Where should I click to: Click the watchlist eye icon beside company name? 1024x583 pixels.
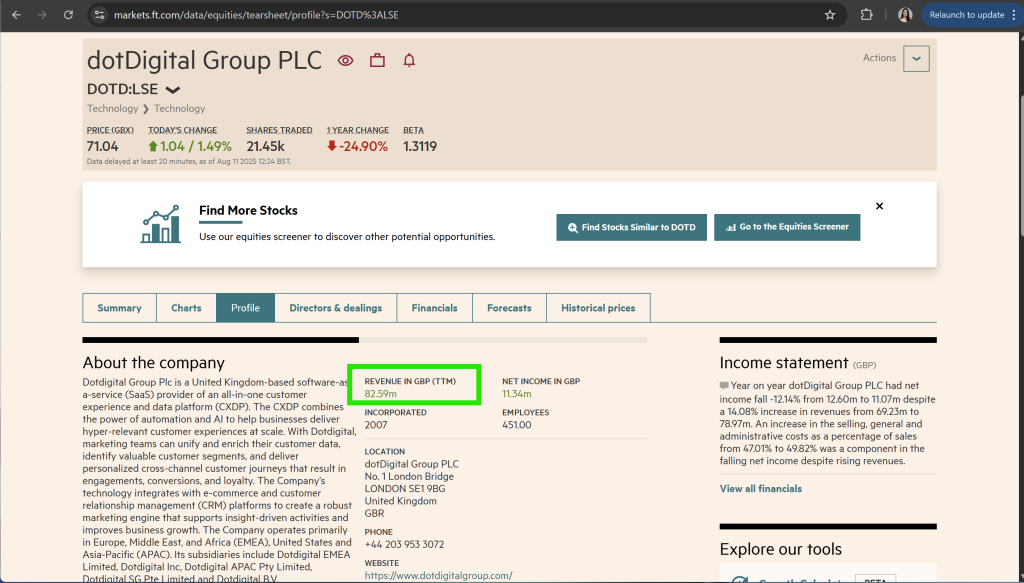pos(345,61)
